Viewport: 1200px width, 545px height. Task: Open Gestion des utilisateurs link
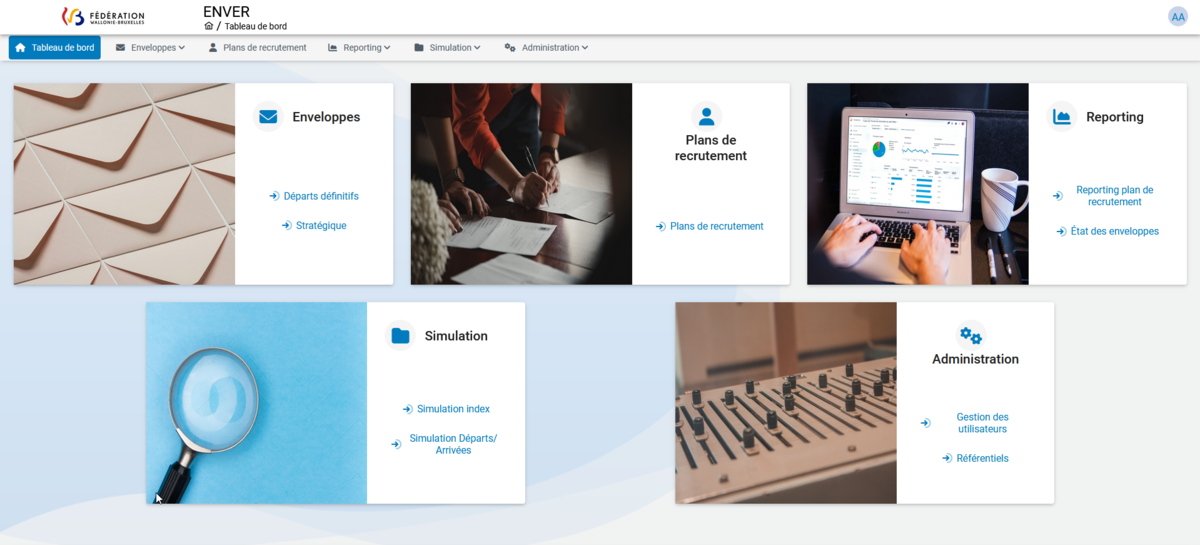point(982,423)
